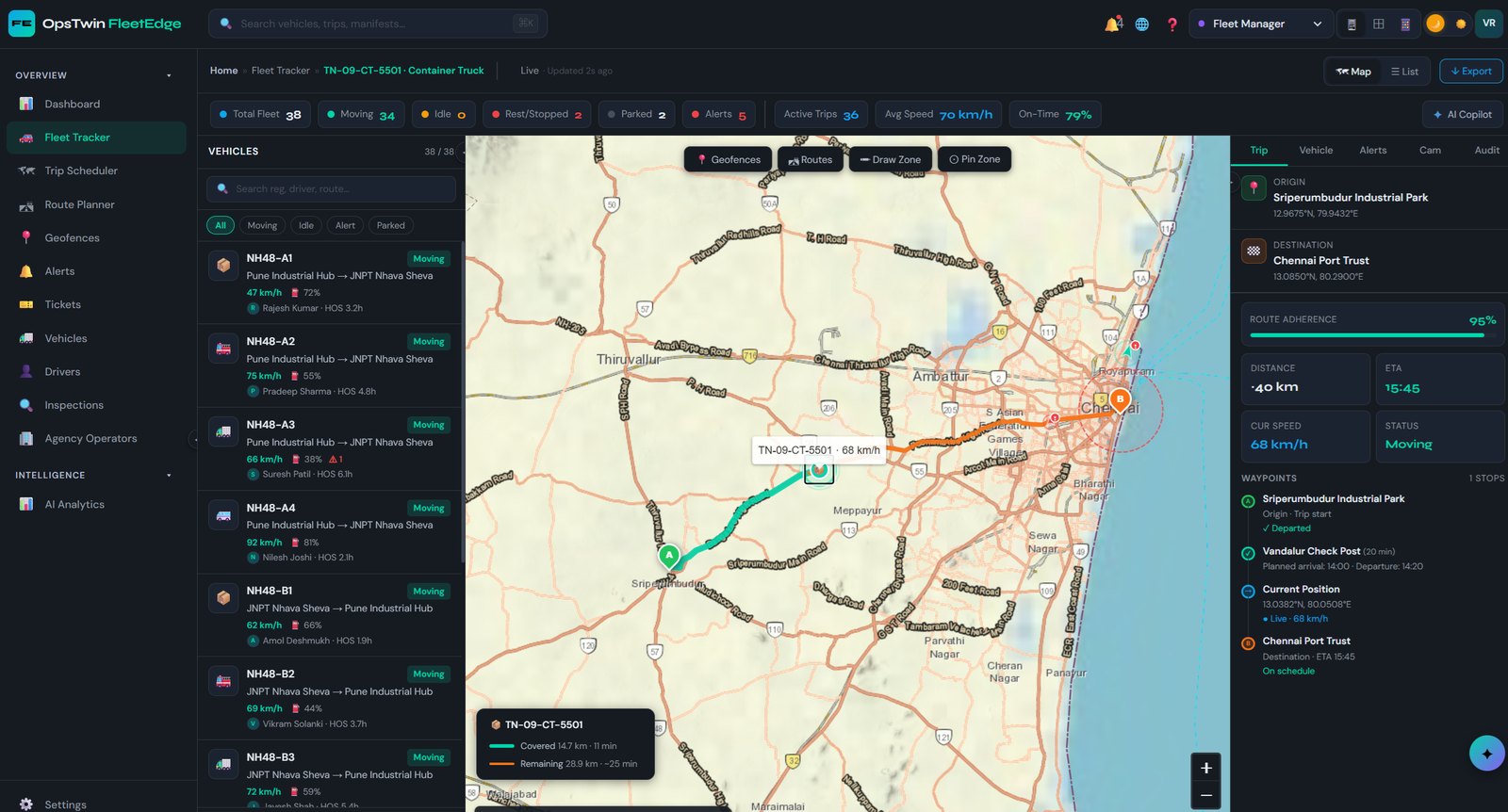Screen dimensions: 1508x812
Task: Open help via the red question mark
Action: click(1172, 24)
